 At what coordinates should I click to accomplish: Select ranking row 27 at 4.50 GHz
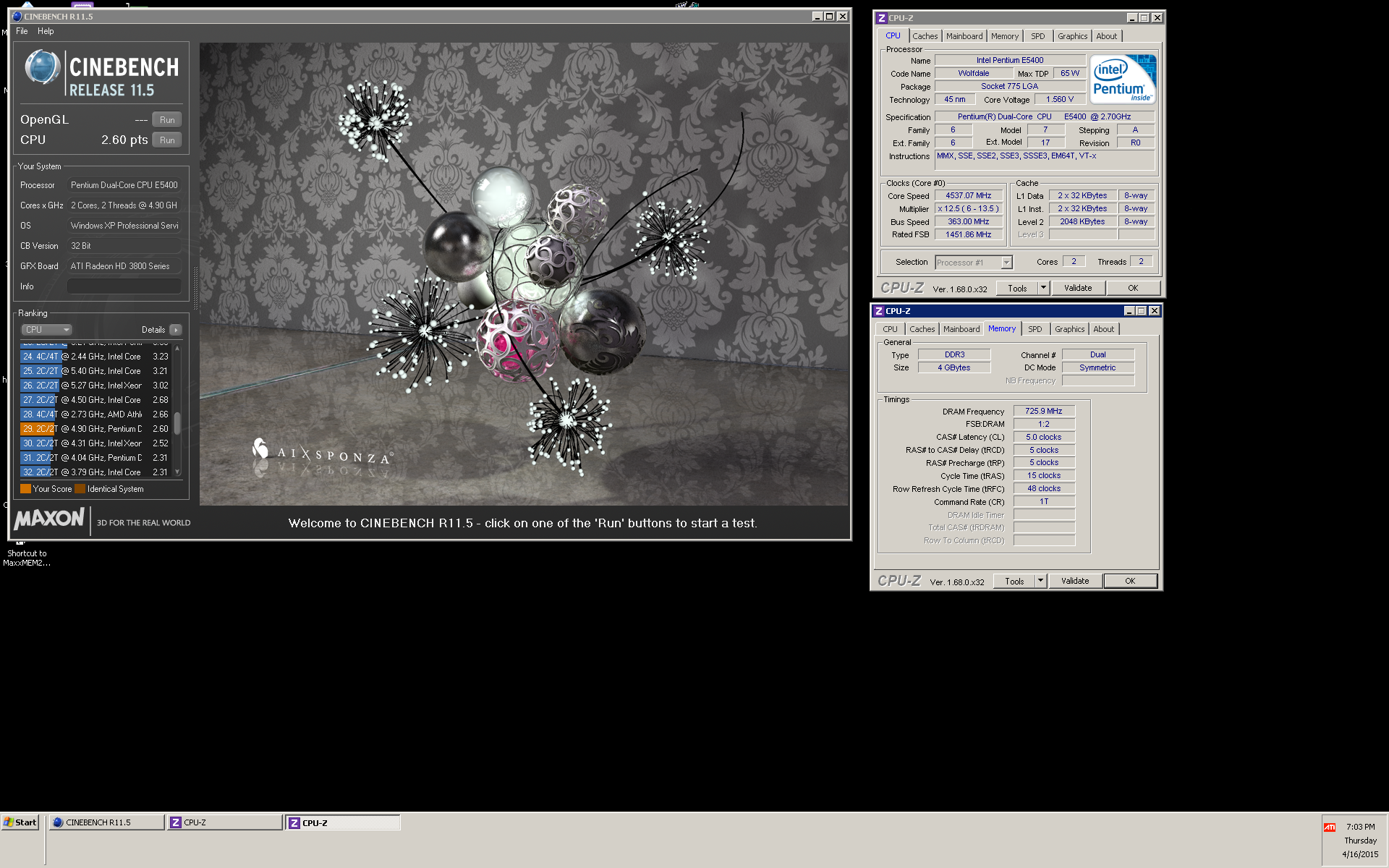click(x=95, y=400)
